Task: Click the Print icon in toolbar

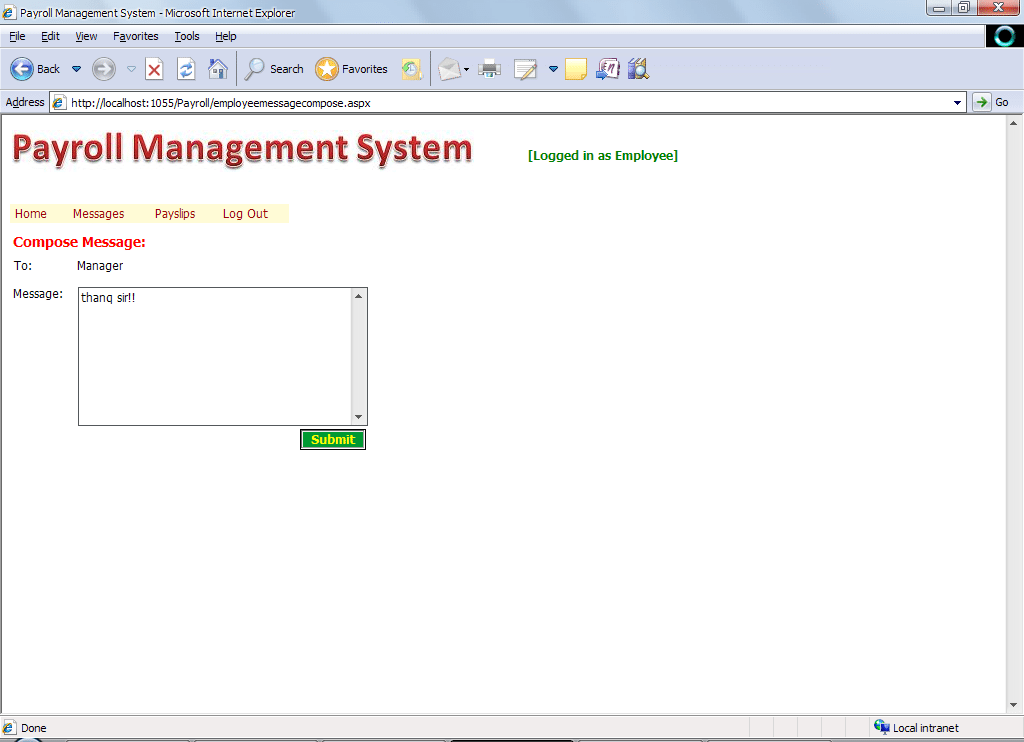Action: 489,69
